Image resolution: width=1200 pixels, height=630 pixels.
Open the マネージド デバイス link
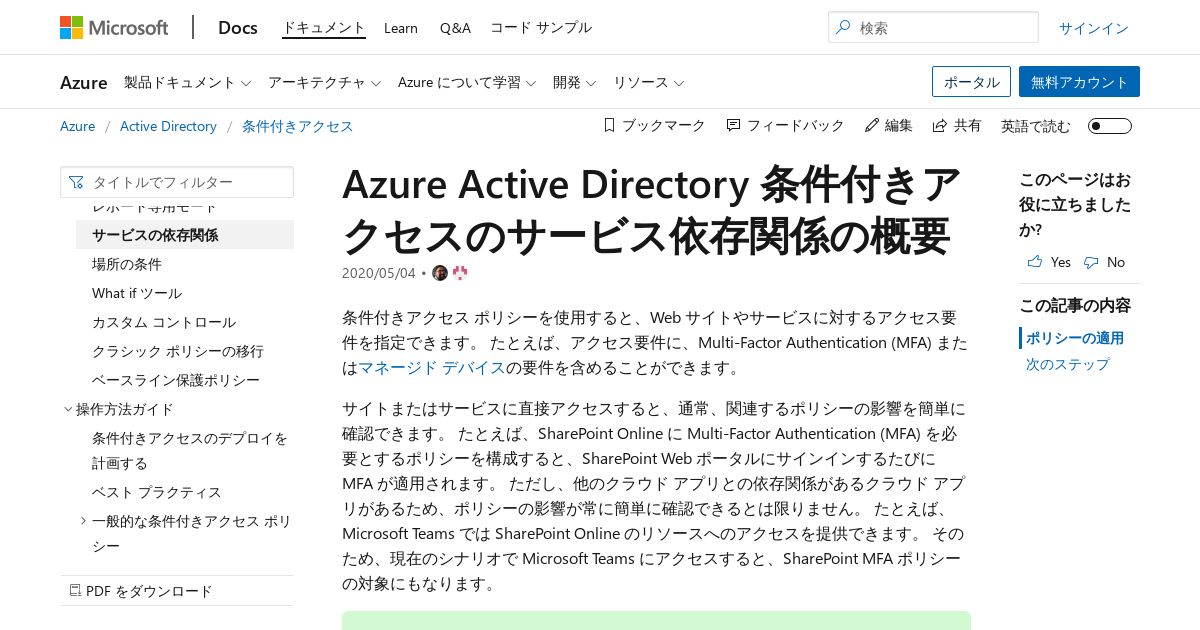point(431,367)
